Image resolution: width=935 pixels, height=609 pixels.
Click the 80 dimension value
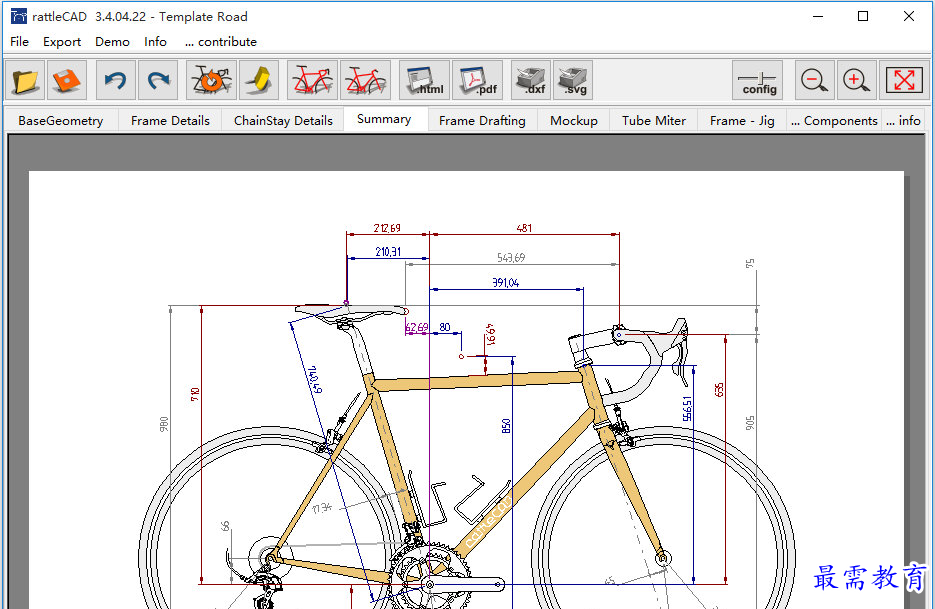click(x=445, y=327)
